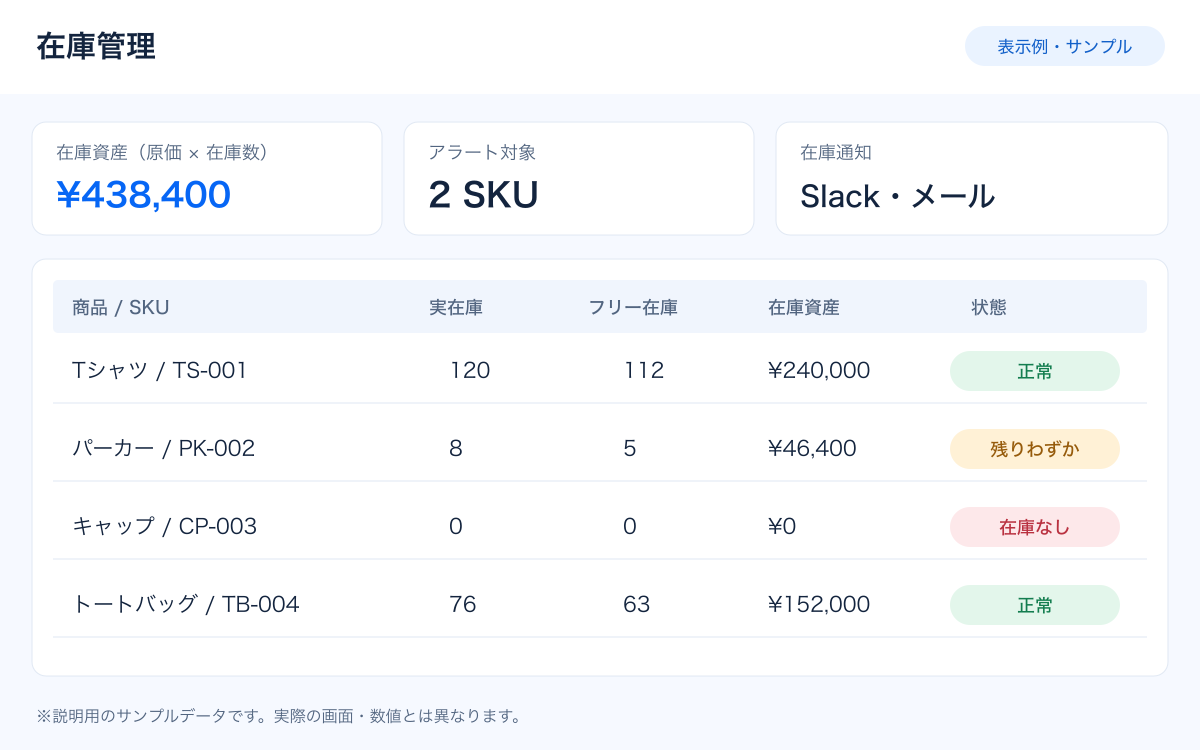Click the 状態 column header

989,307
